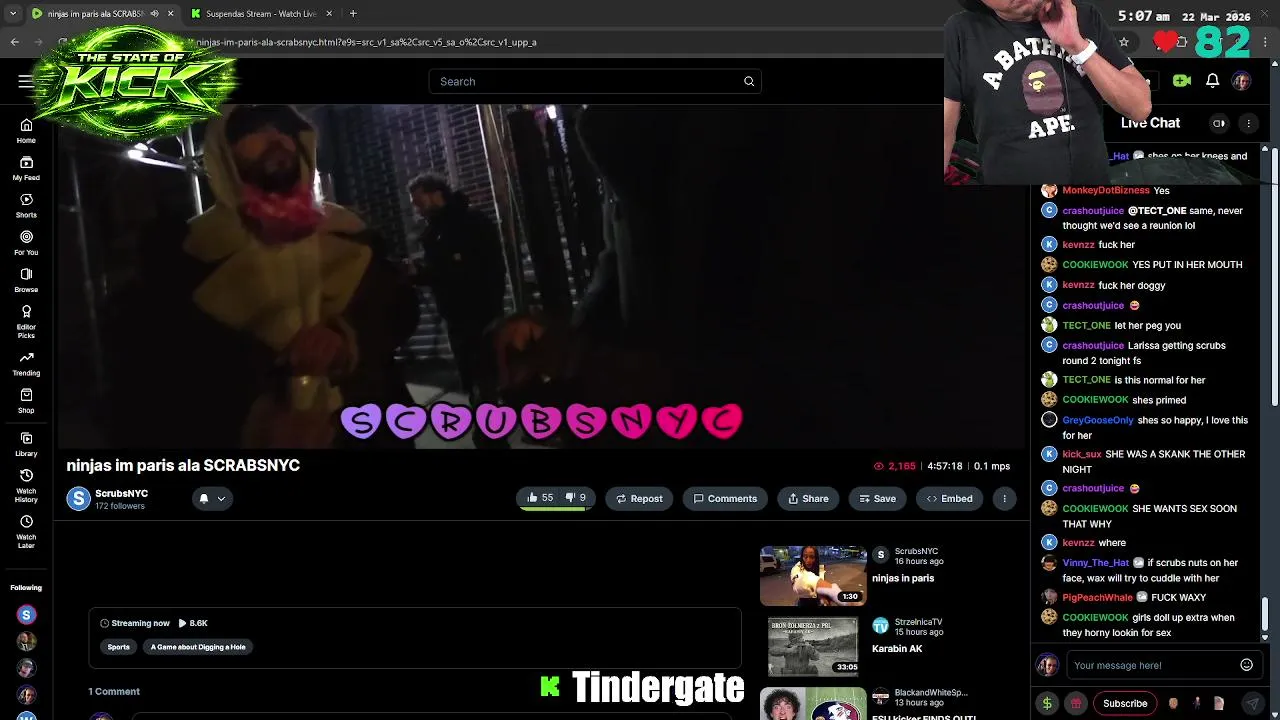Save the video to a playlist
Screen dimensions: 1280x720
pyautogui.click(x=877, y=498)
